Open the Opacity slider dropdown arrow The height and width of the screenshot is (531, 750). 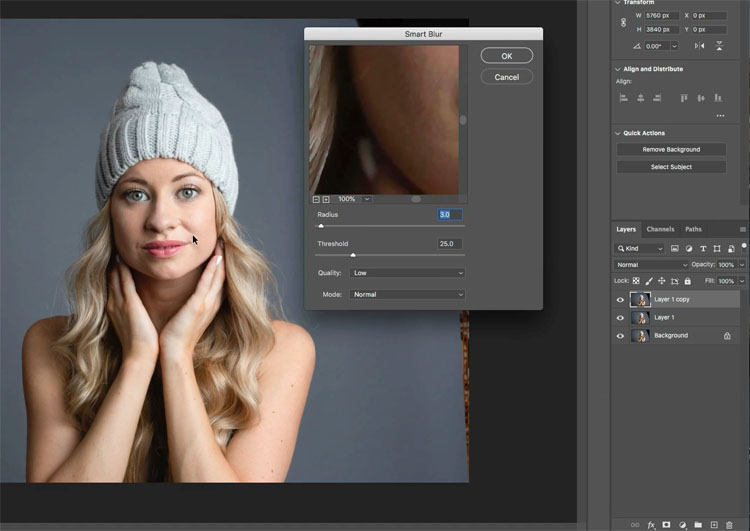click(742, 265)
